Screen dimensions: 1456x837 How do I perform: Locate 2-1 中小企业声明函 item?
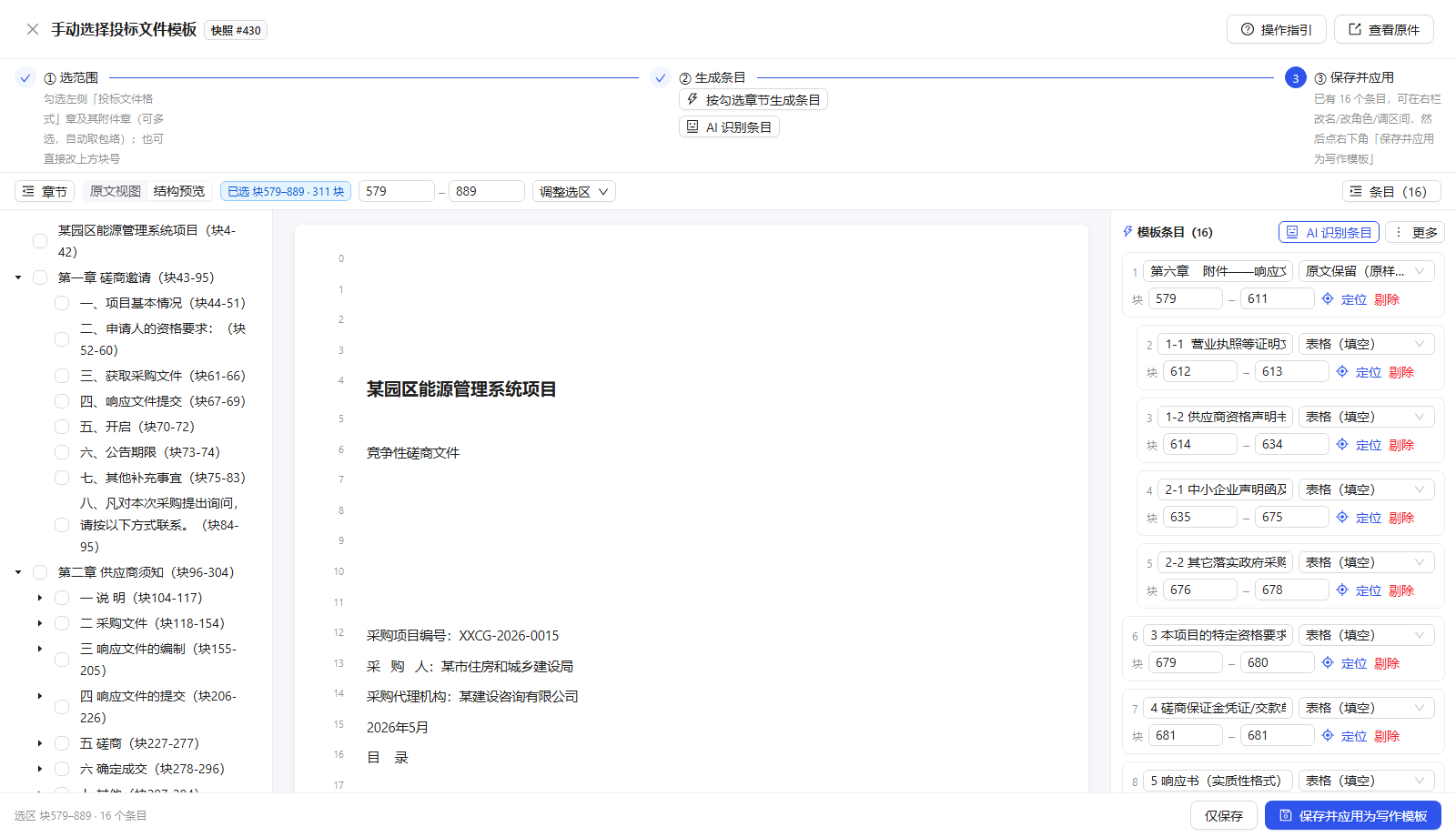[x=1359, y=518]
